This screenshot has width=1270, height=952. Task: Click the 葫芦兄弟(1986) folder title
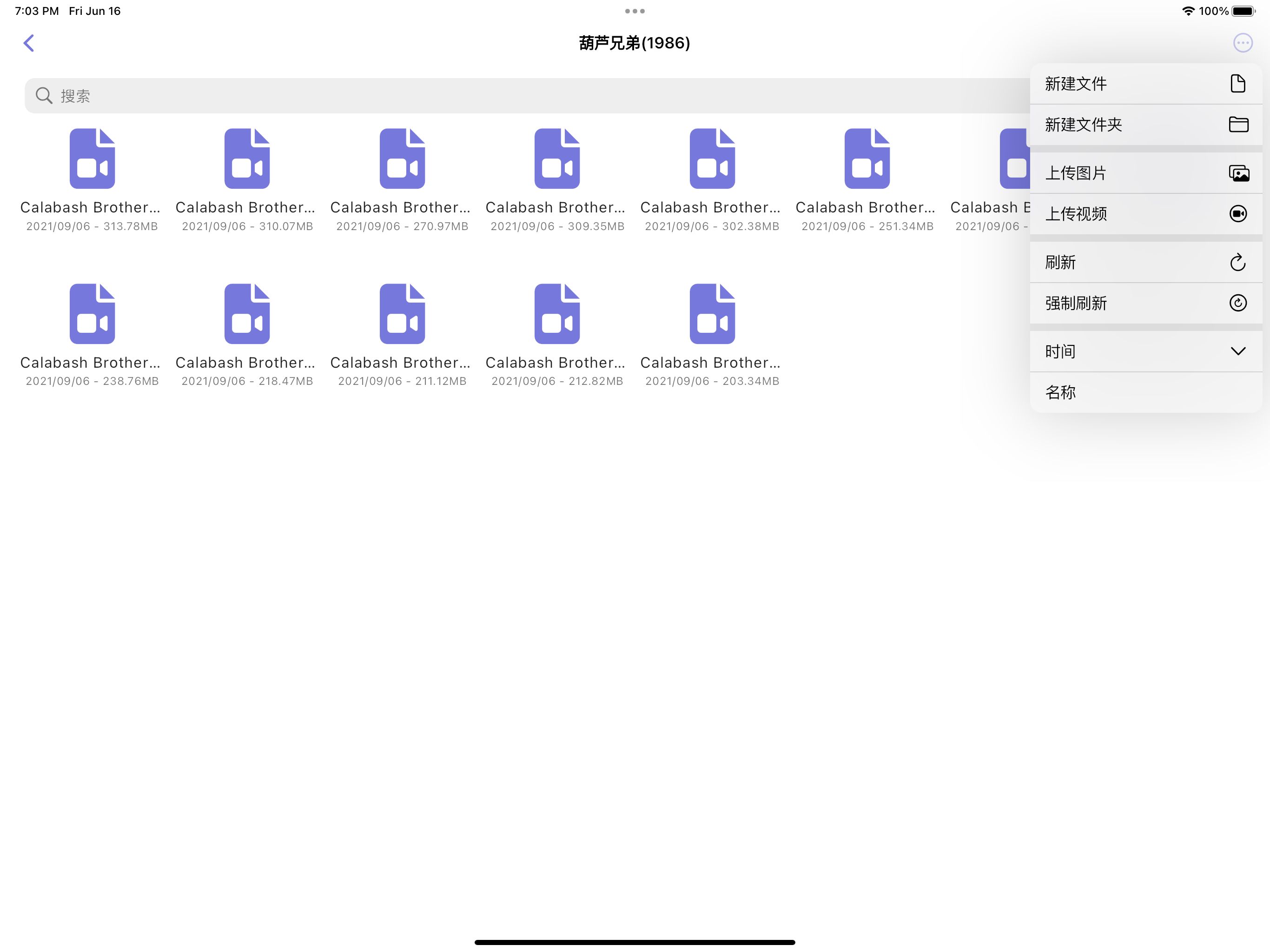click(635, 43)
